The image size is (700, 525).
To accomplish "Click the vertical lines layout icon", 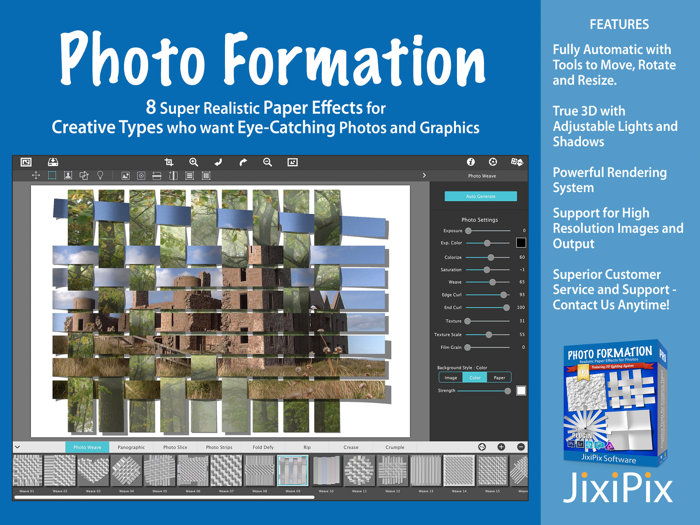I will point(206,176).
